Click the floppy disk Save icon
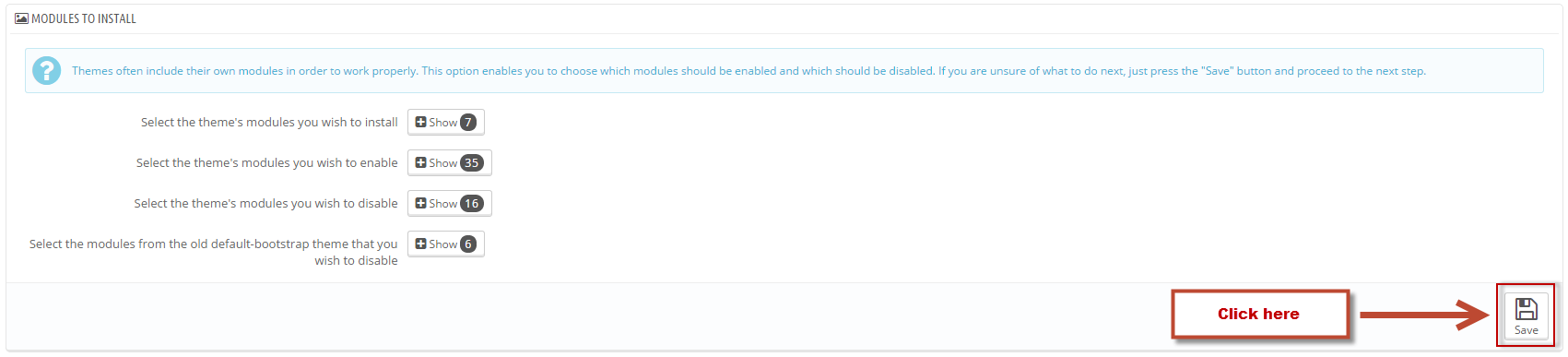1568x357 pixels. pos(1527,309)
